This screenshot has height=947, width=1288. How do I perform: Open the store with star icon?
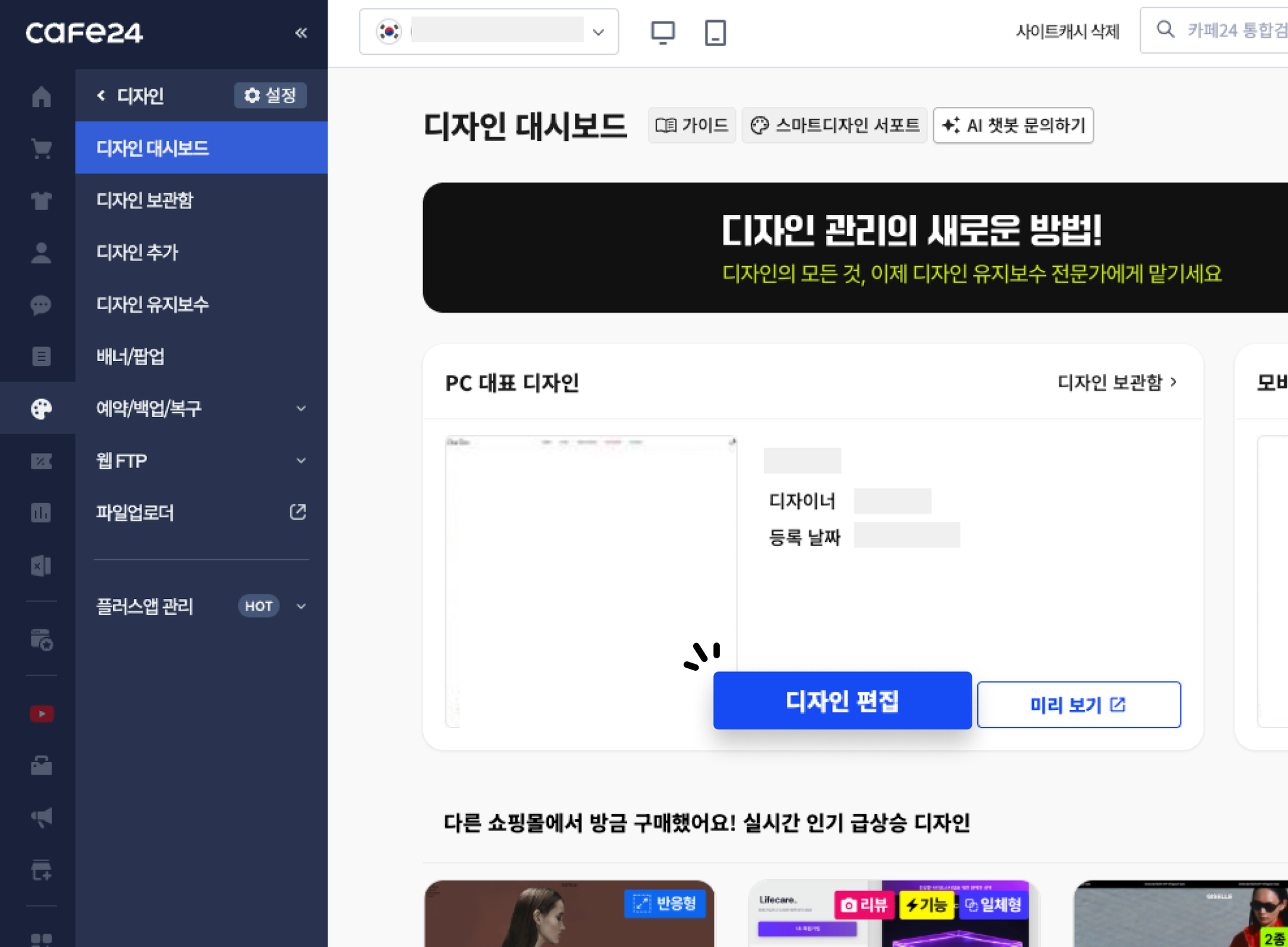pyautogui.click(x=42, y=639)
